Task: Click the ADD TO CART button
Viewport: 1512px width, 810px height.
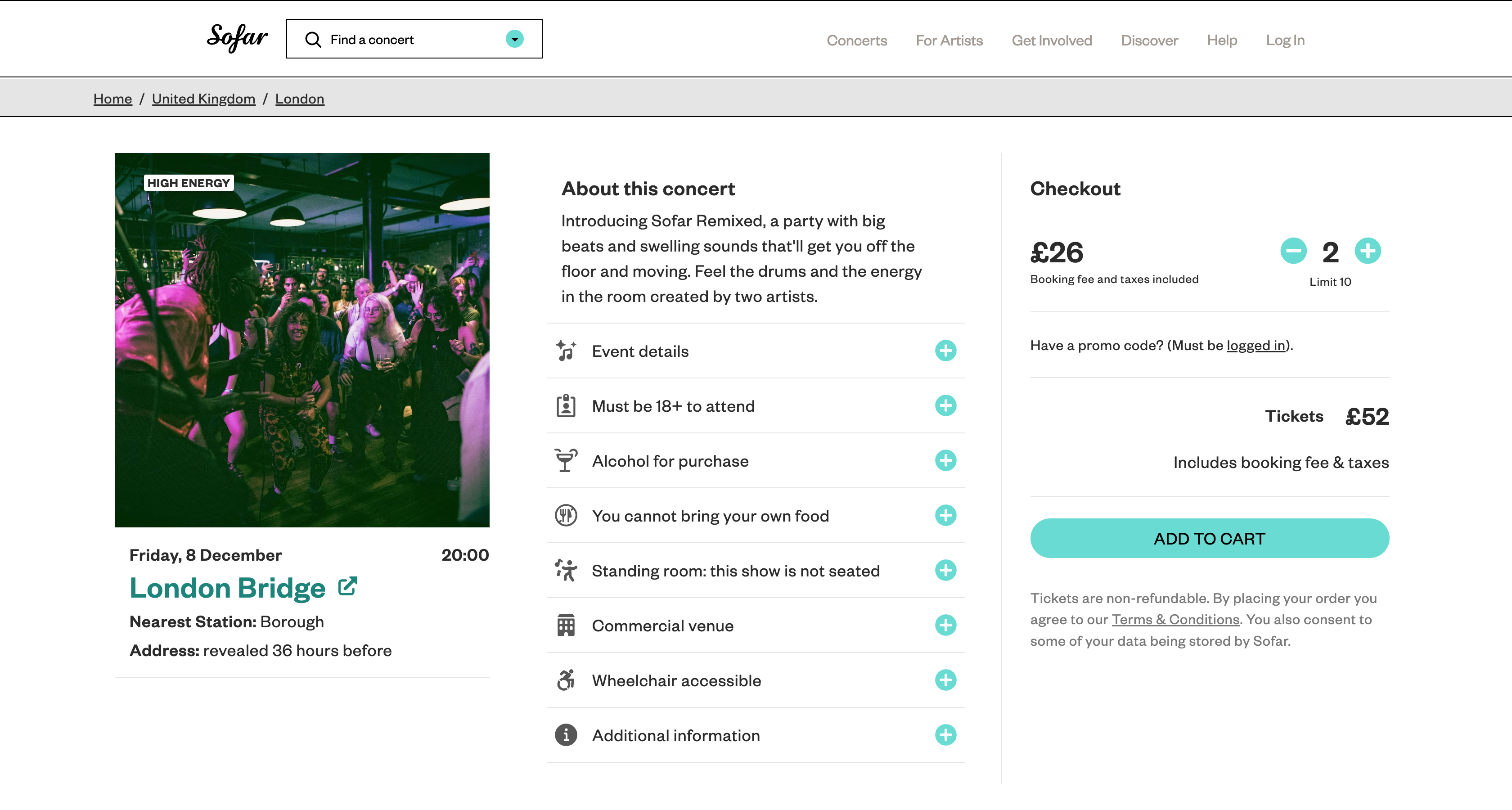Action: tap(1209, 538)
